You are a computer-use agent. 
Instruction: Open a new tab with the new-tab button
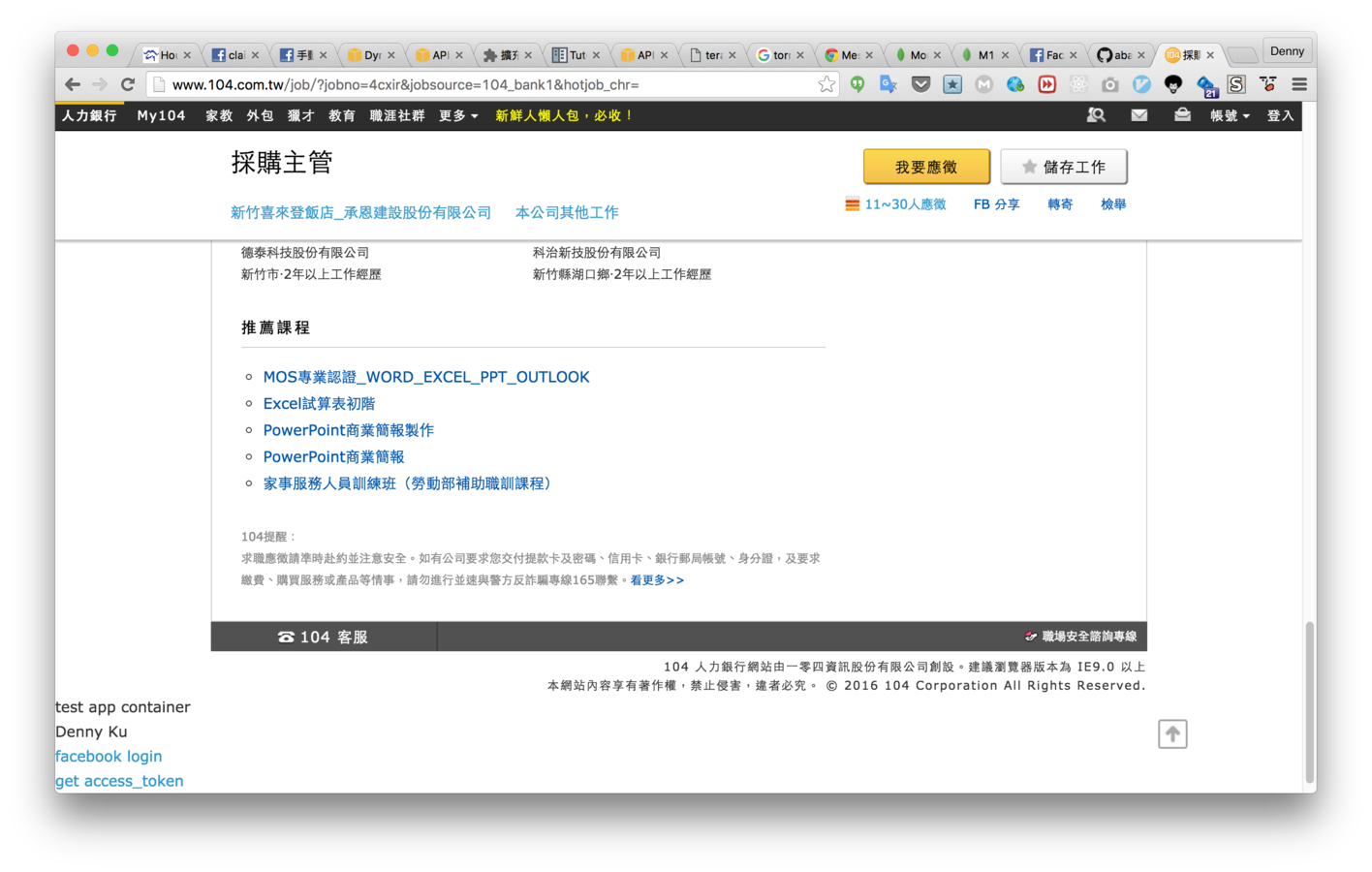tap(1242, 54)
